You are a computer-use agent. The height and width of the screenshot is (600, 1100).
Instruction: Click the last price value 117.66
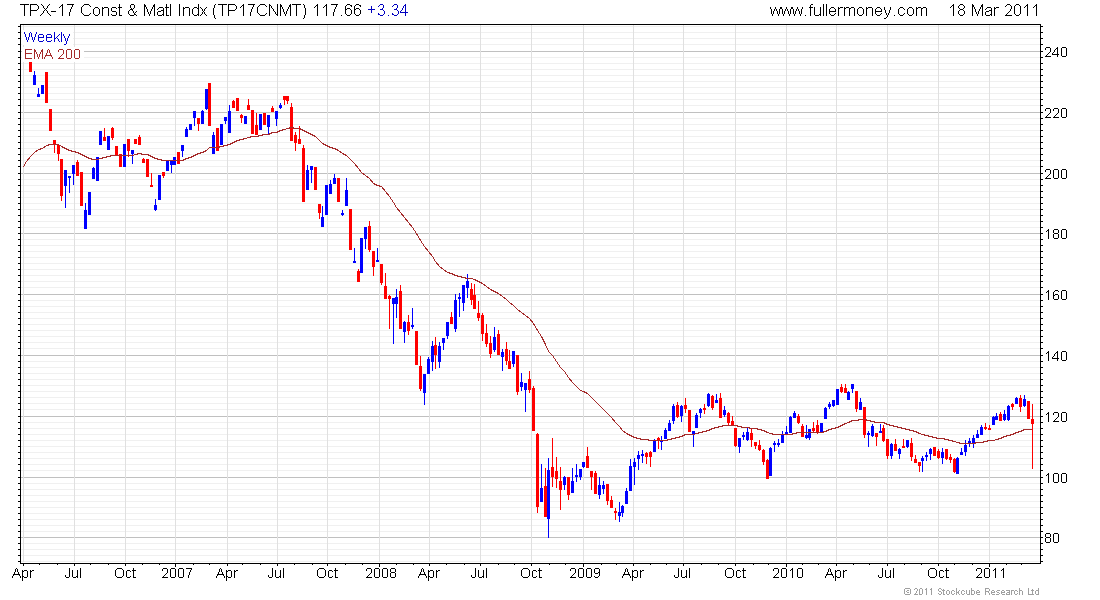(x=337, y=11)
